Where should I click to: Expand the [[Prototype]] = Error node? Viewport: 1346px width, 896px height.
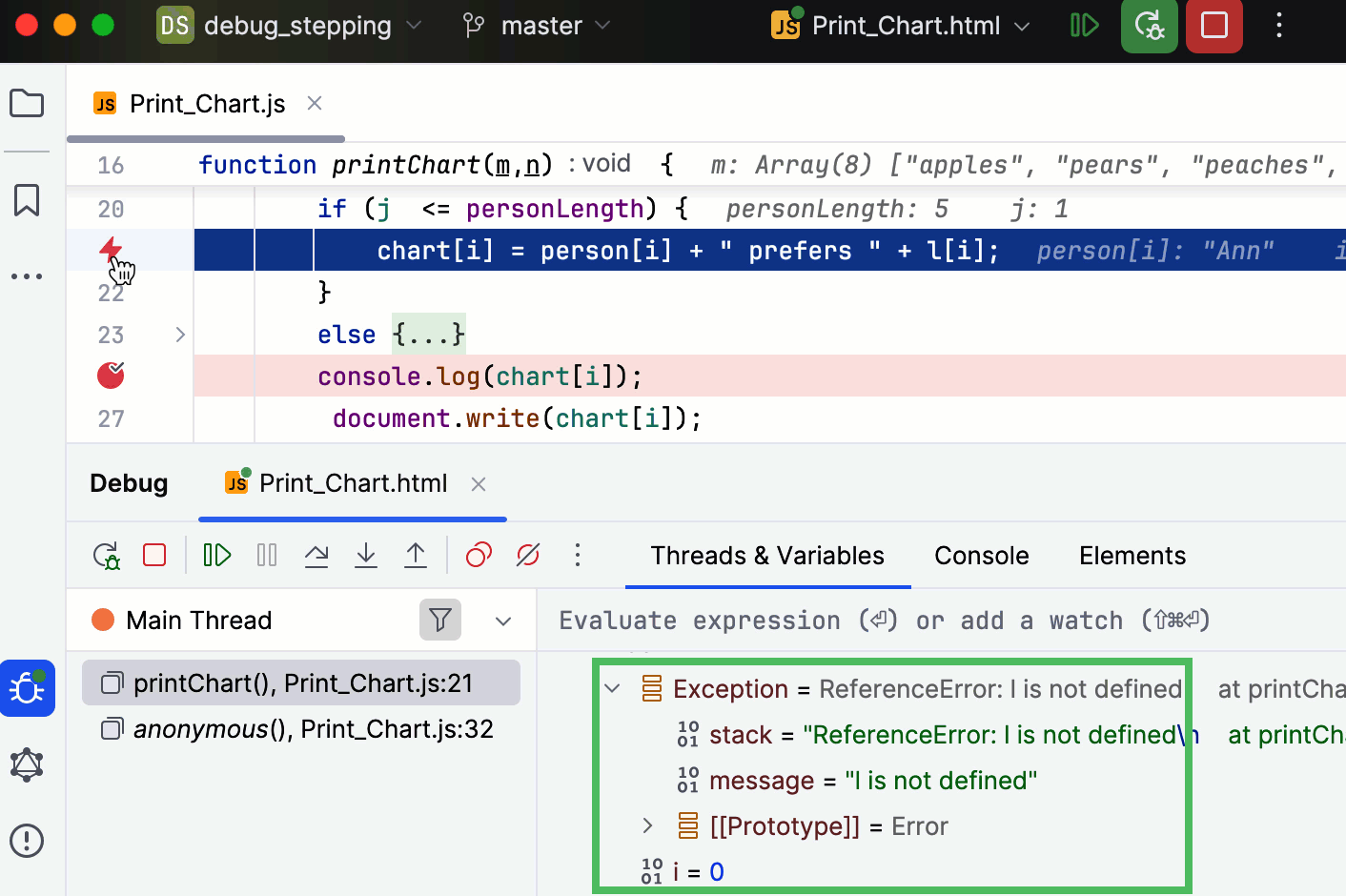click(647, 825)
